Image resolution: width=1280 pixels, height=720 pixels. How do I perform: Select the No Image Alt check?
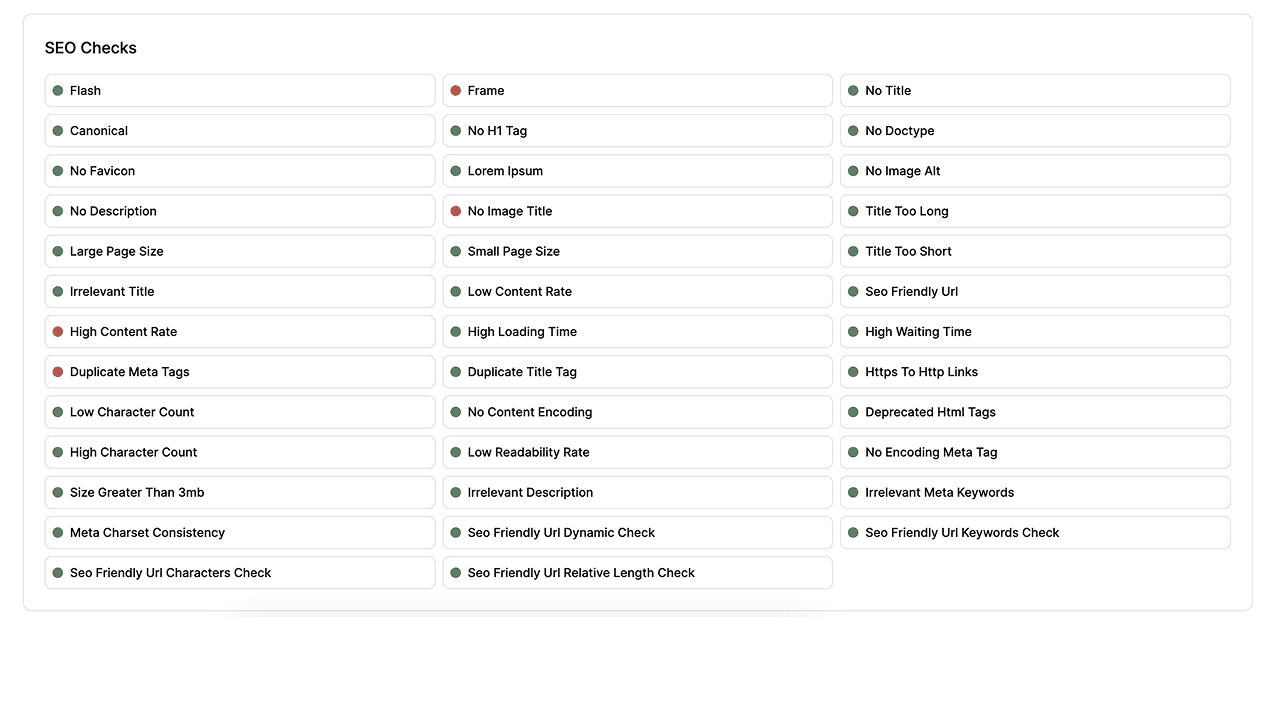click(1035, 171)
